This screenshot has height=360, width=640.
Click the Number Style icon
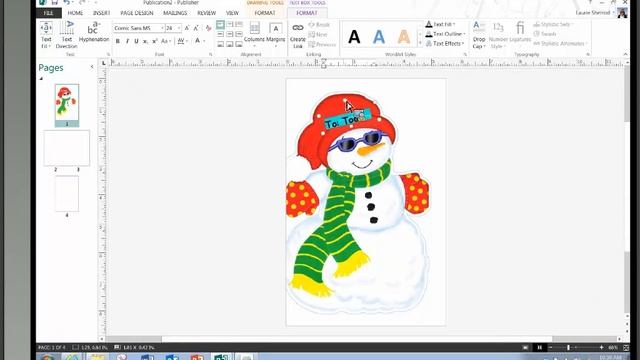pyautogui.click(x=498, y=35)
